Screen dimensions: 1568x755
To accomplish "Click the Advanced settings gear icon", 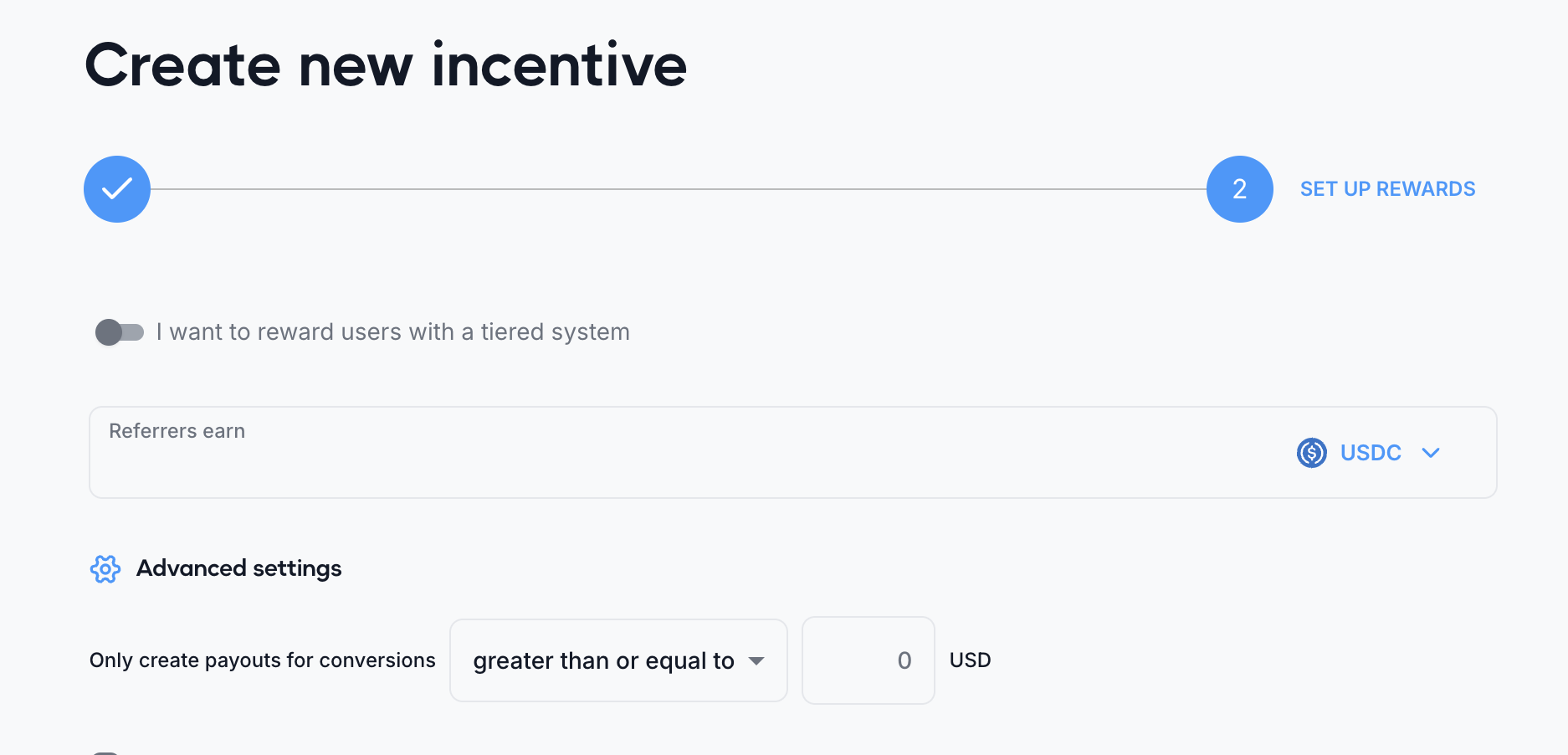I will click(x=105, y=569).
